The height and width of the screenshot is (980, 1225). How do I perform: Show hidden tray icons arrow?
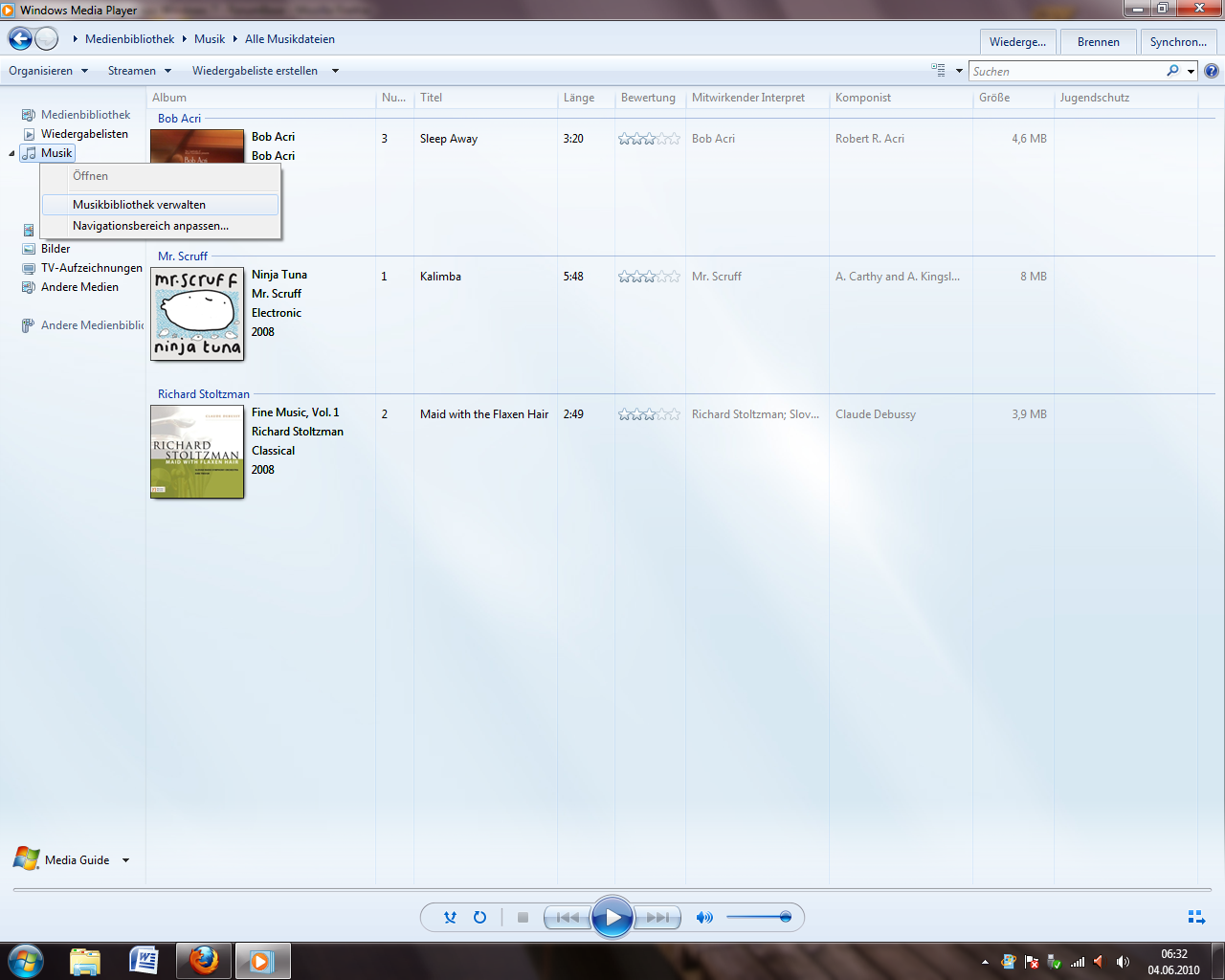click(x=985, y=962)
